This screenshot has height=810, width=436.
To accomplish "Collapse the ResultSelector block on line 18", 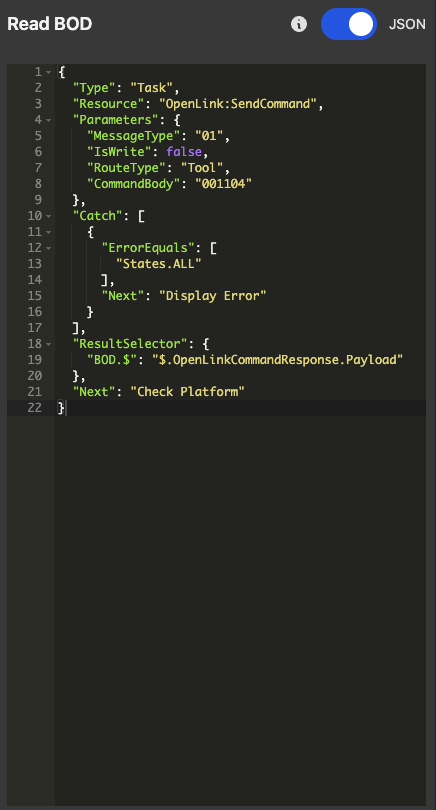I will point(49,344).
